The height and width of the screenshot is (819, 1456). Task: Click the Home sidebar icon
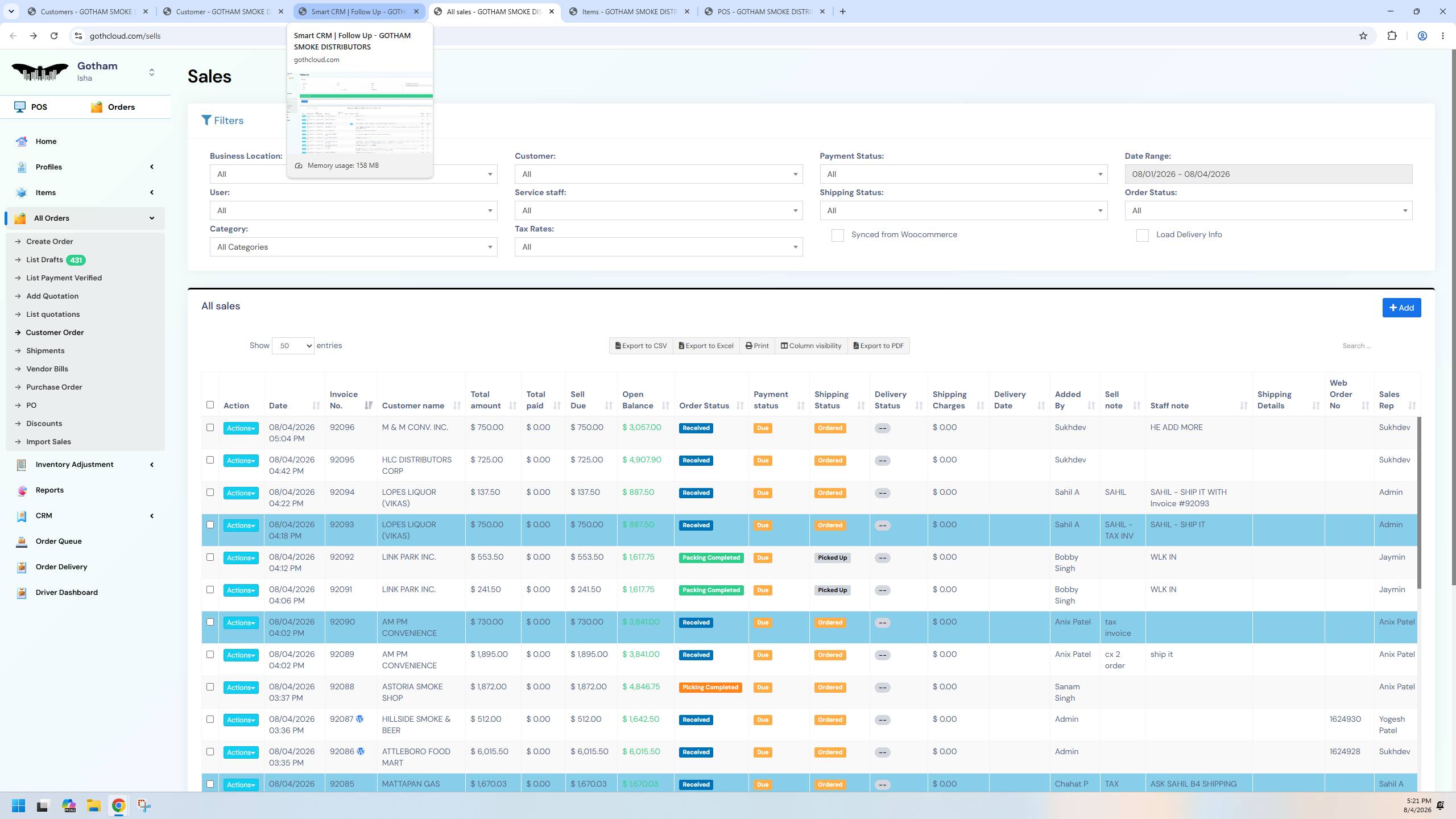coord(22,142)
